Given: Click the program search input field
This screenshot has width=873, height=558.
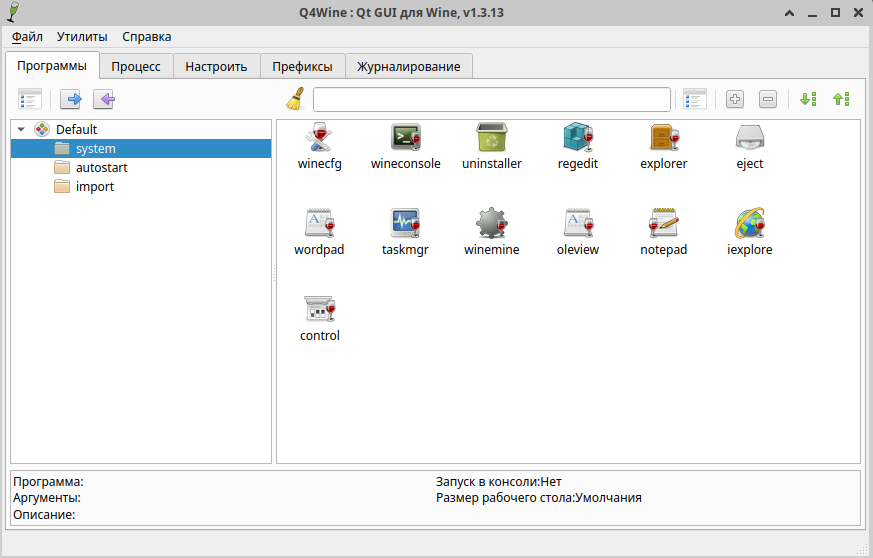Looking at the screenshot, I should 492,100.
